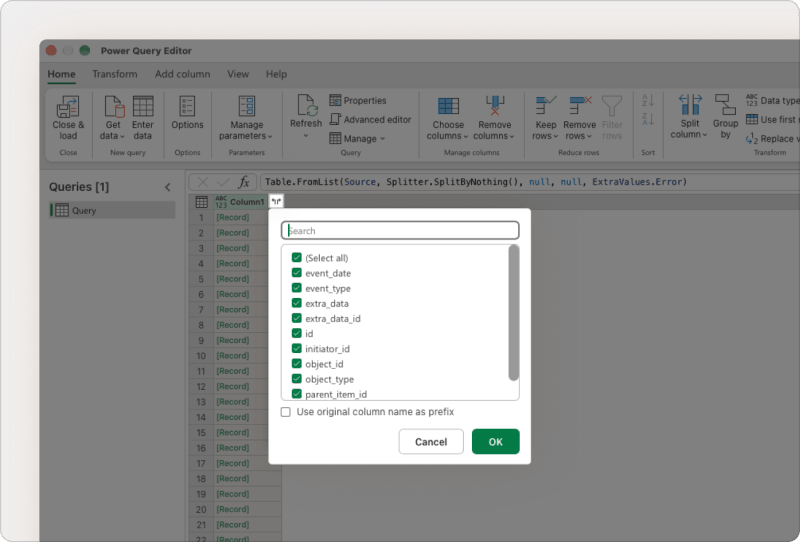Uncheck the extra_data_id column
Viewport: 800px width, 542px height.
point(296,318)
